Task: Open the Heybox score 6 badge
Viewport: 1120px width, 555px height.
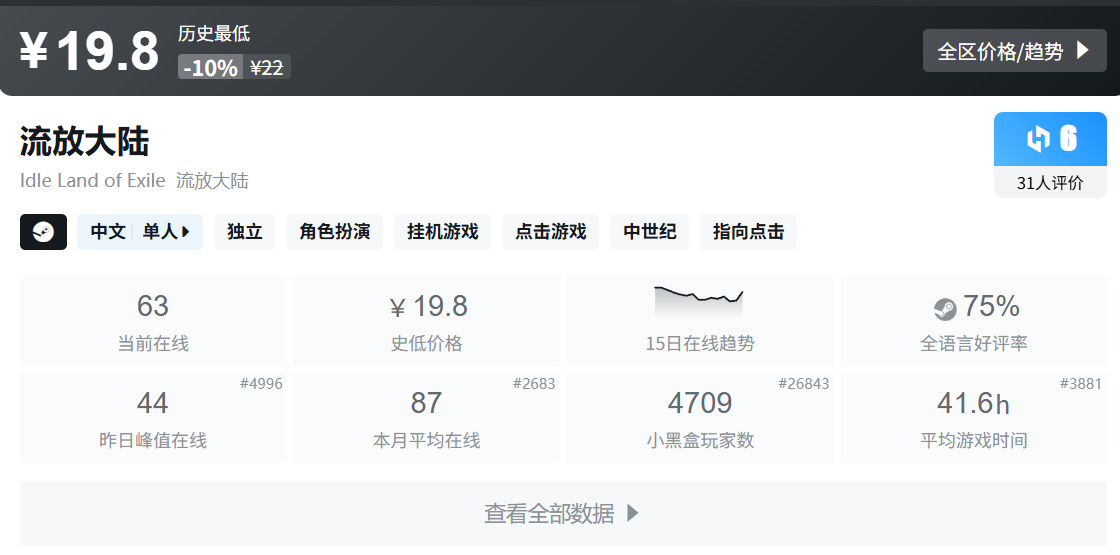Action: click(x=1050, y=139)
